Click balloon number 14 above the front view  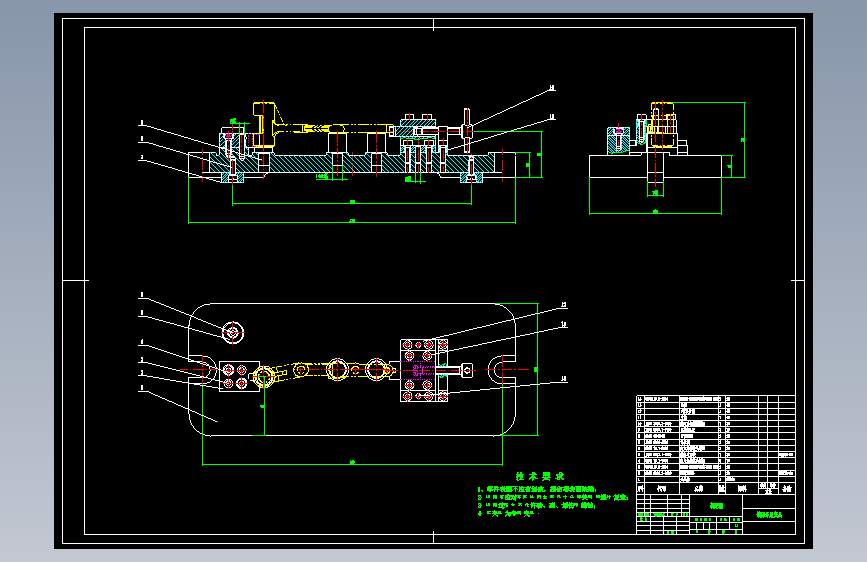point(552,88)
